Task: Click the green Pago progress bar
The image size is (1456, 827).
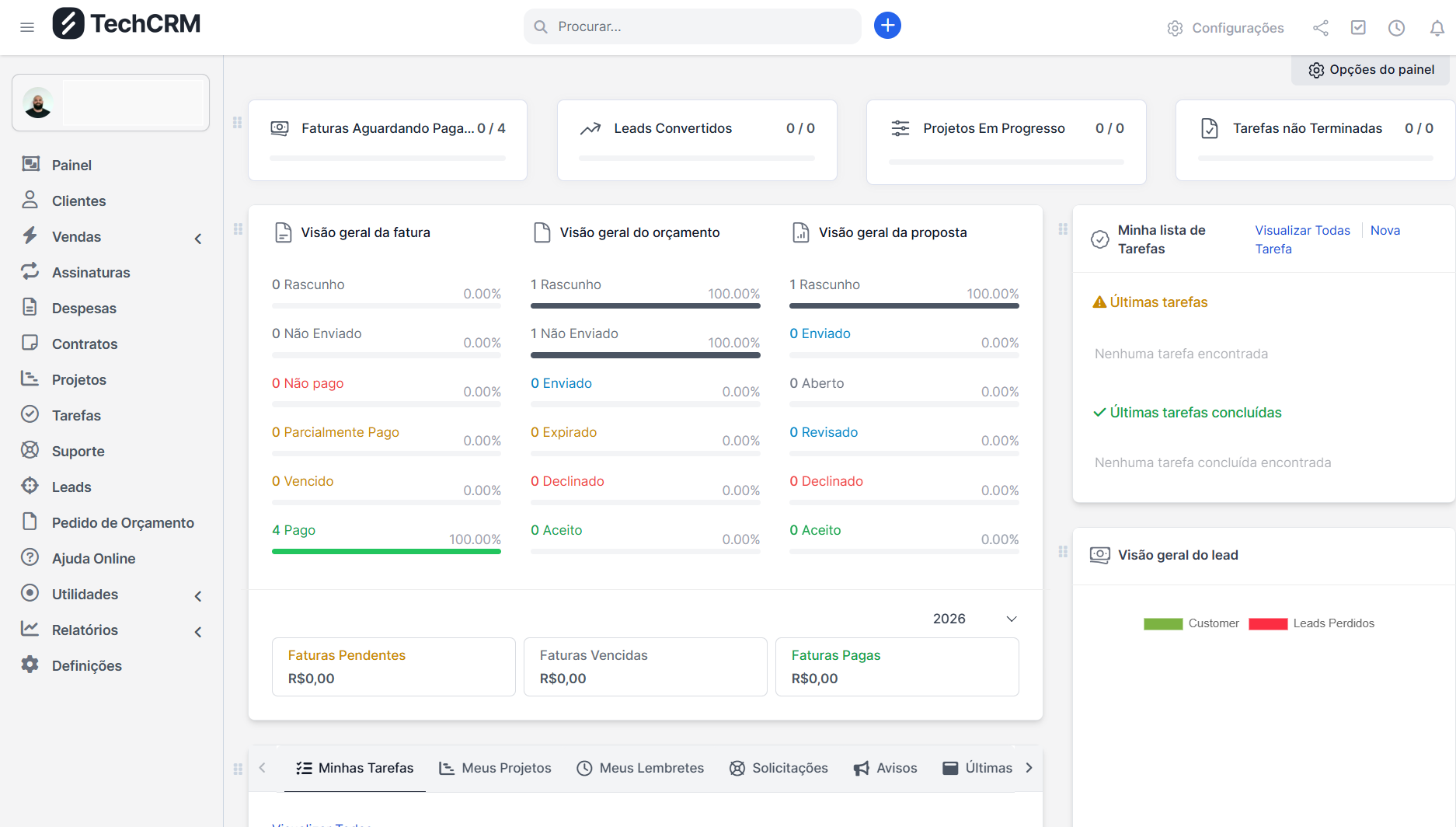Action: [386, 551]
